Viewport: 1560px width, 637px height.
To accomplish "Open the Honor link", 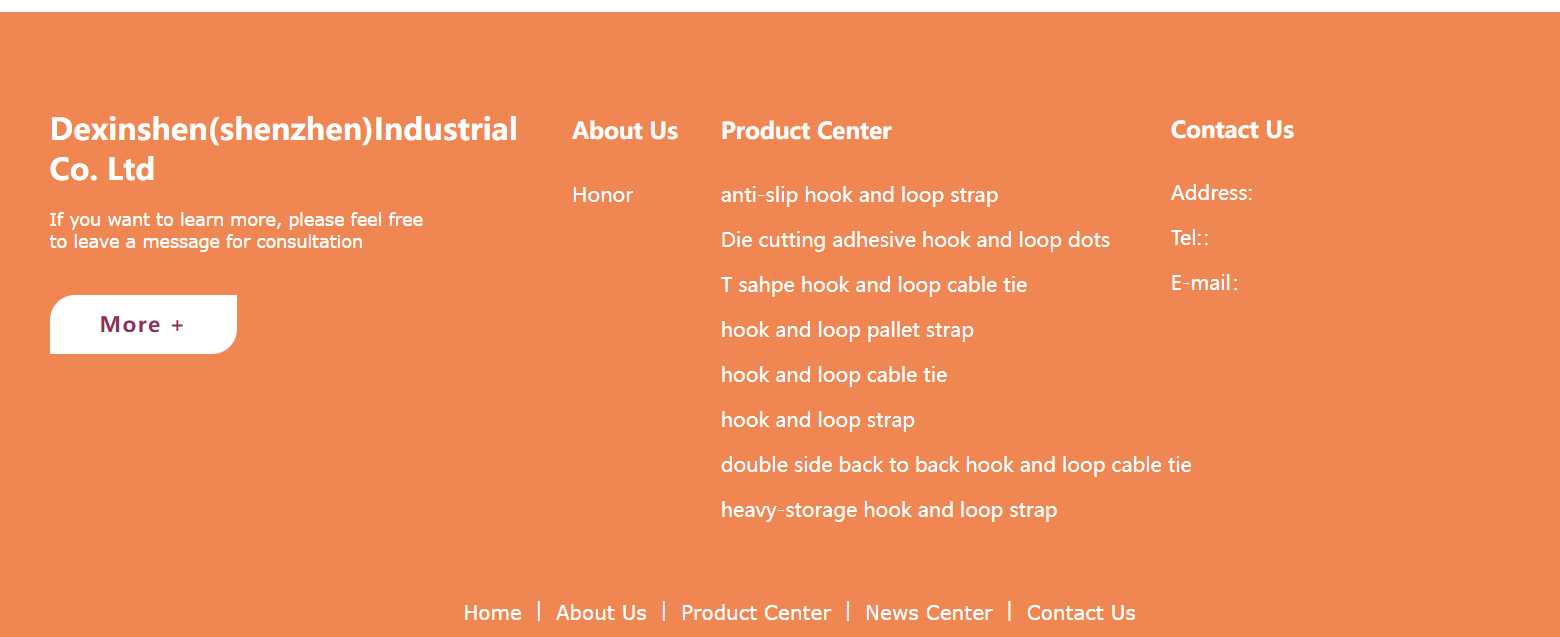I will 602,195.
